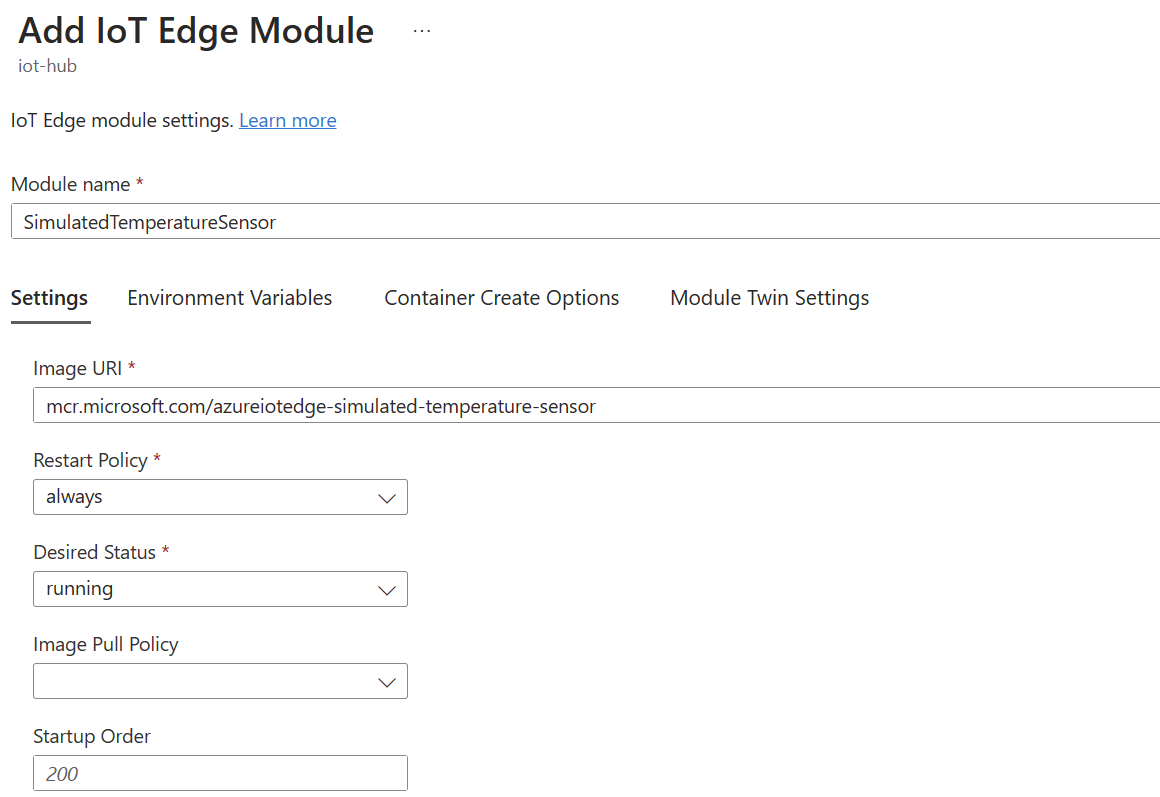Viewport: 1160px width, 797px height.
Task: Click the iot-hub label under the title
Action: click(48, 66)
